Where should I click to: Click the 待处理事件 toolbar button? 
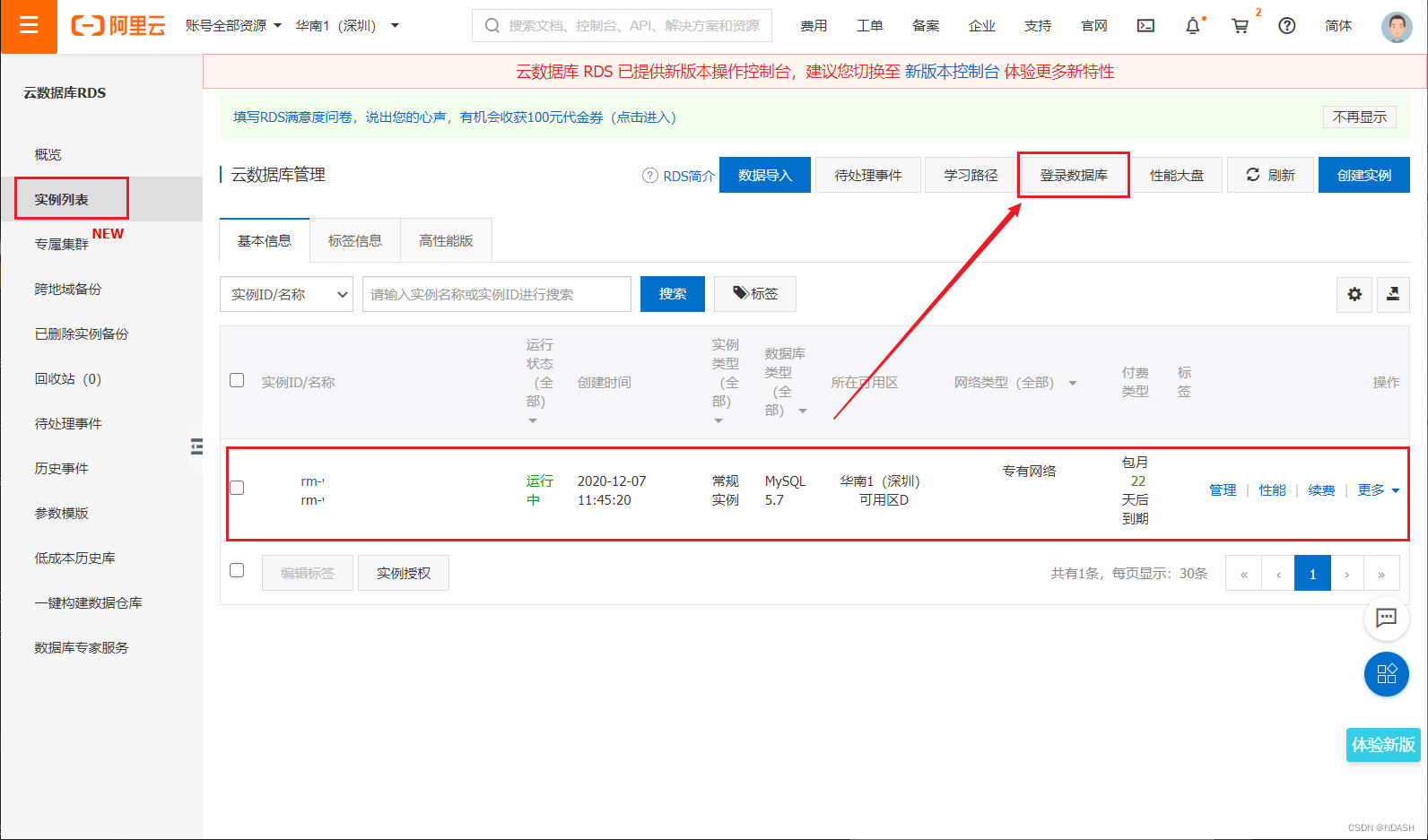click(x=868, y=175)
